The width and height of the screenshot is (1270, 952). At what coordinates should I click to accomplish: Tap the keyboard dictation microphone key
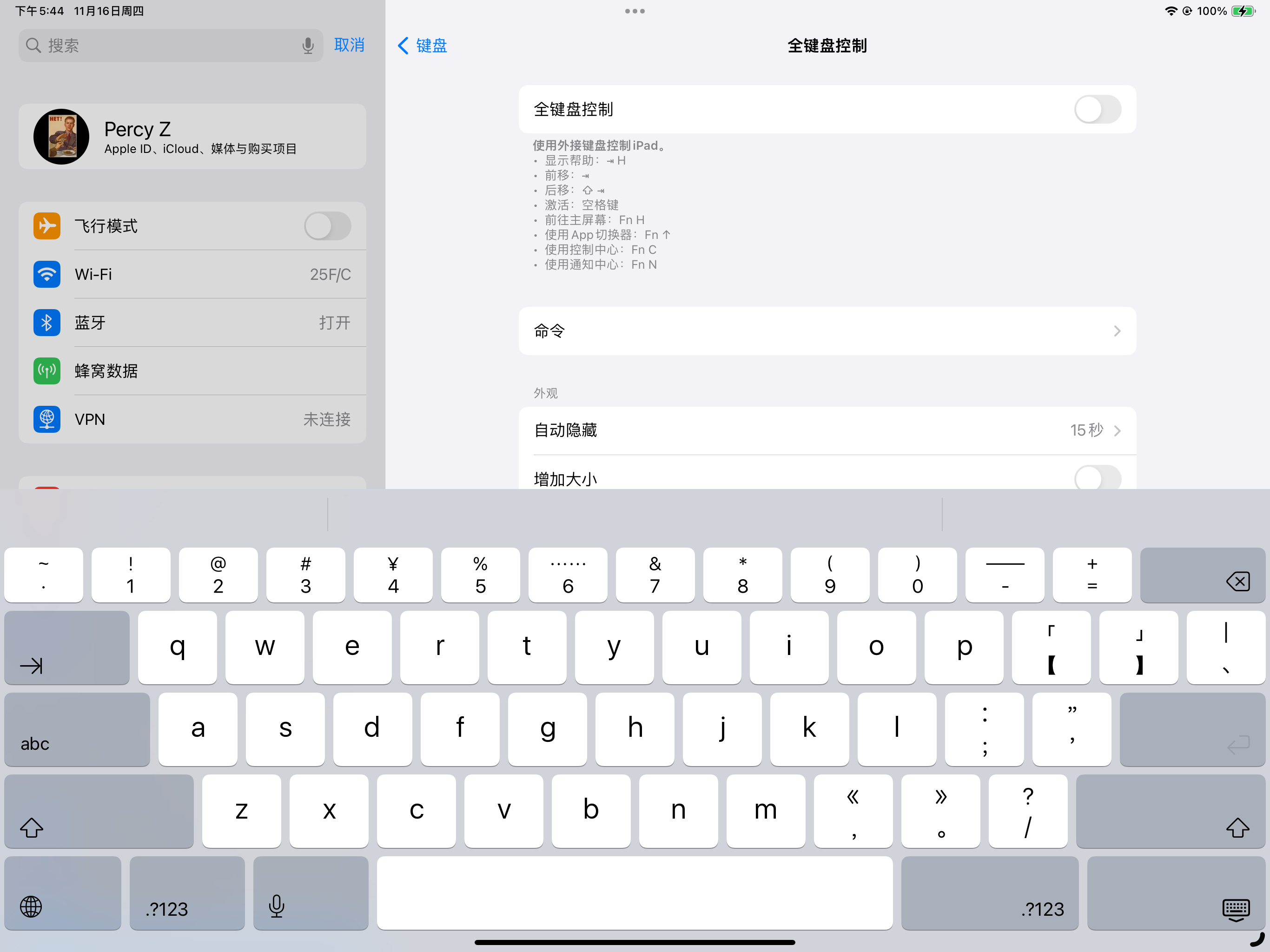click(x=276, y=906)
